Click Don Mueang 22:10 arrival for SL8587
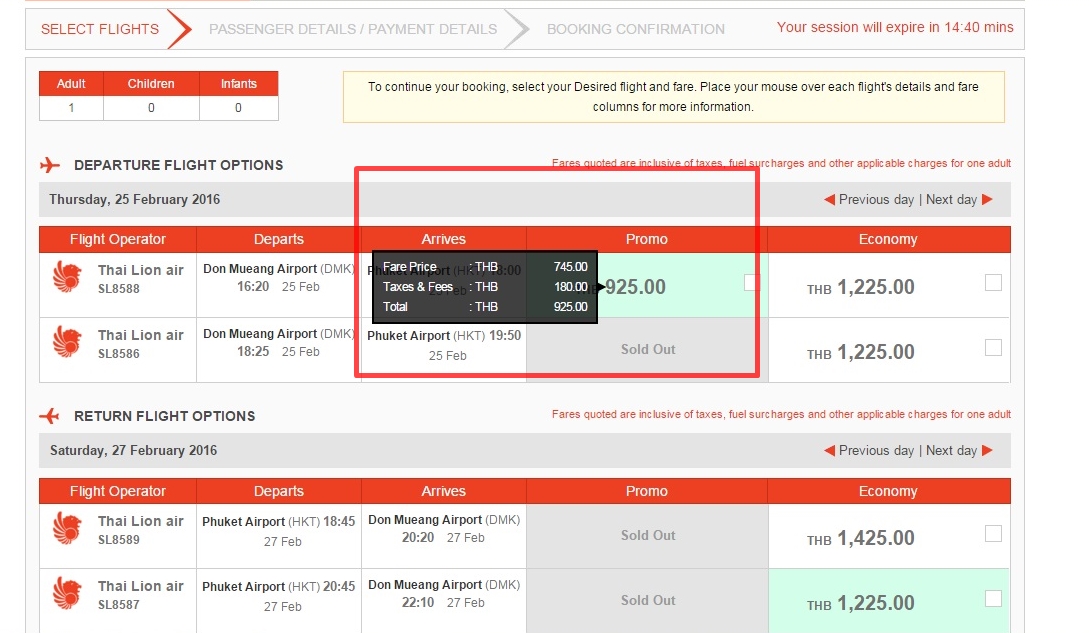1089x633 pixels. point(444,593)
